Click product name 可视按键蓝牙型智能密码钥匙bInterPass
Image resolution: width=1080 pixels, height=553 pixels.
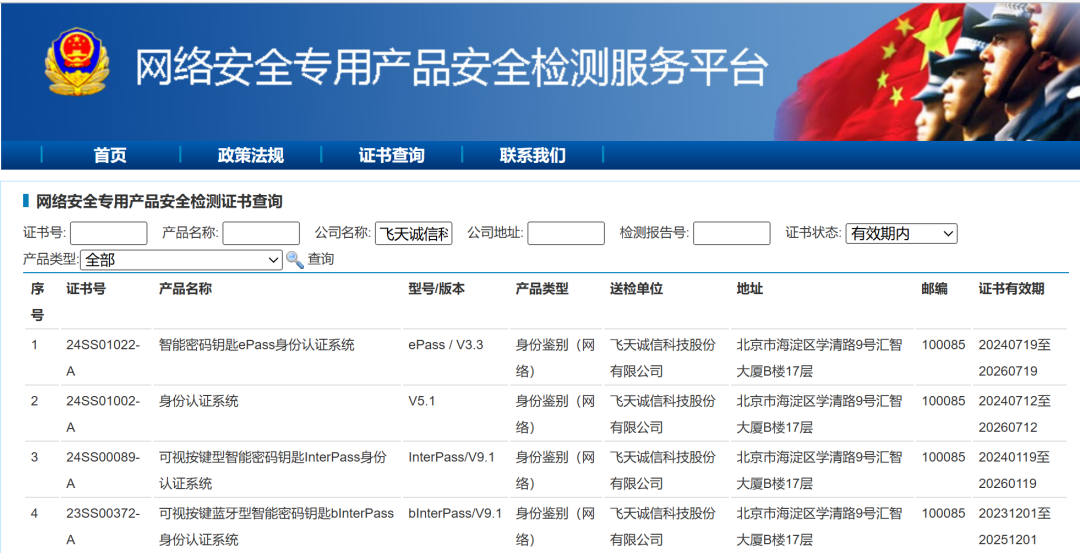tap(276, 514)
